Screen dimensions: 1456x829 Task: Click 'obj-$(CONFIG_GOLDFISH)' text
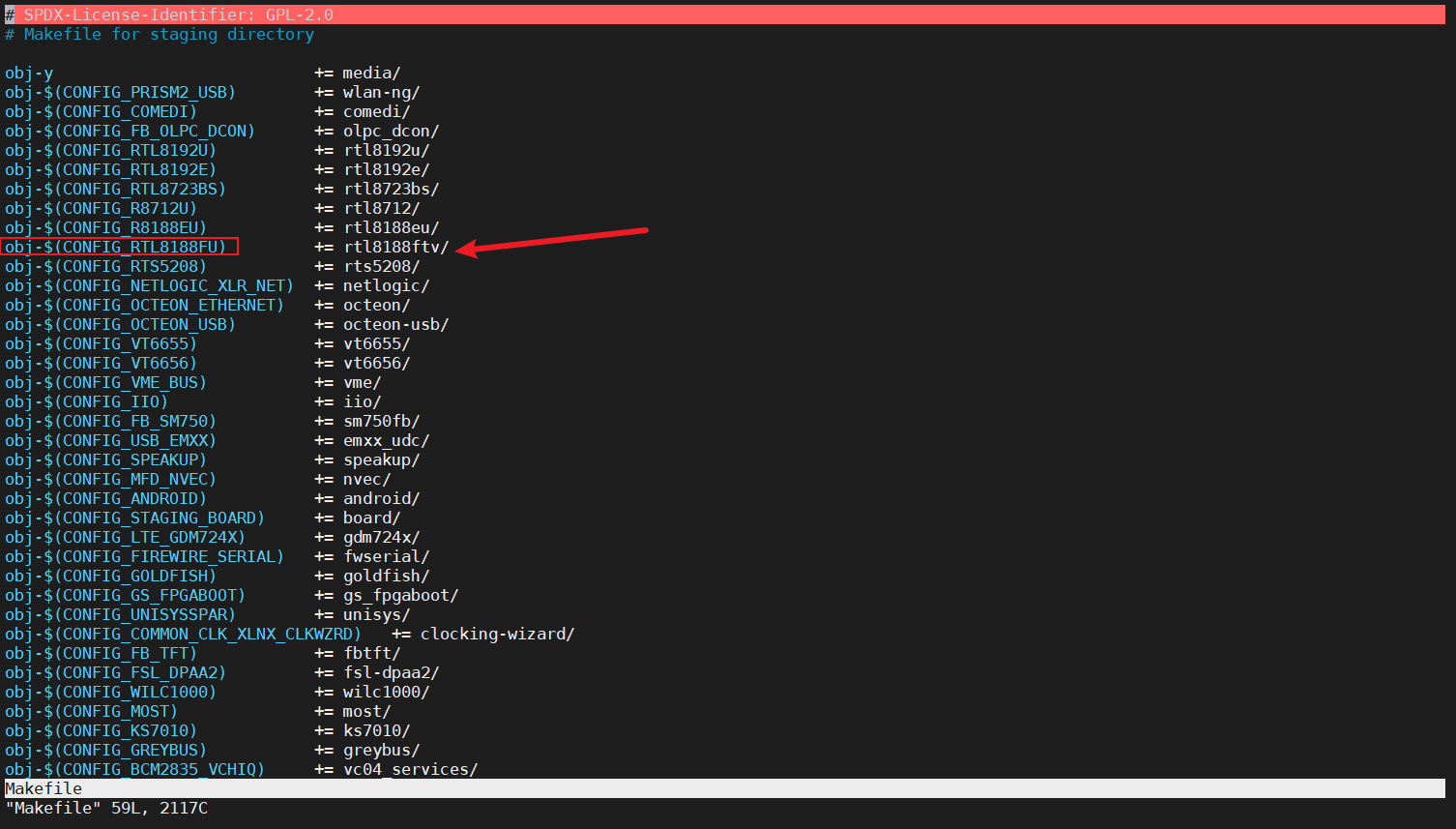point(111,576)
